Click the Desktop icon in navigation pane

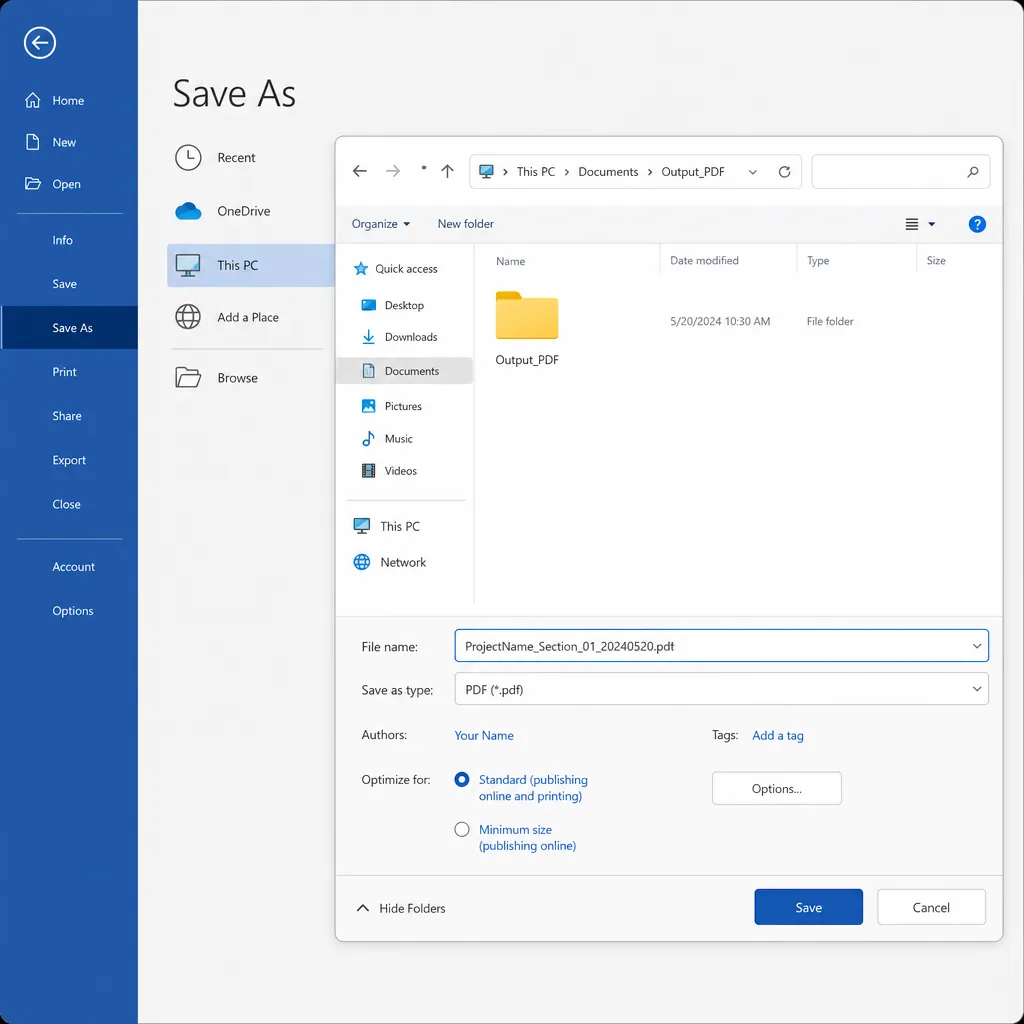tap(368, 305)
